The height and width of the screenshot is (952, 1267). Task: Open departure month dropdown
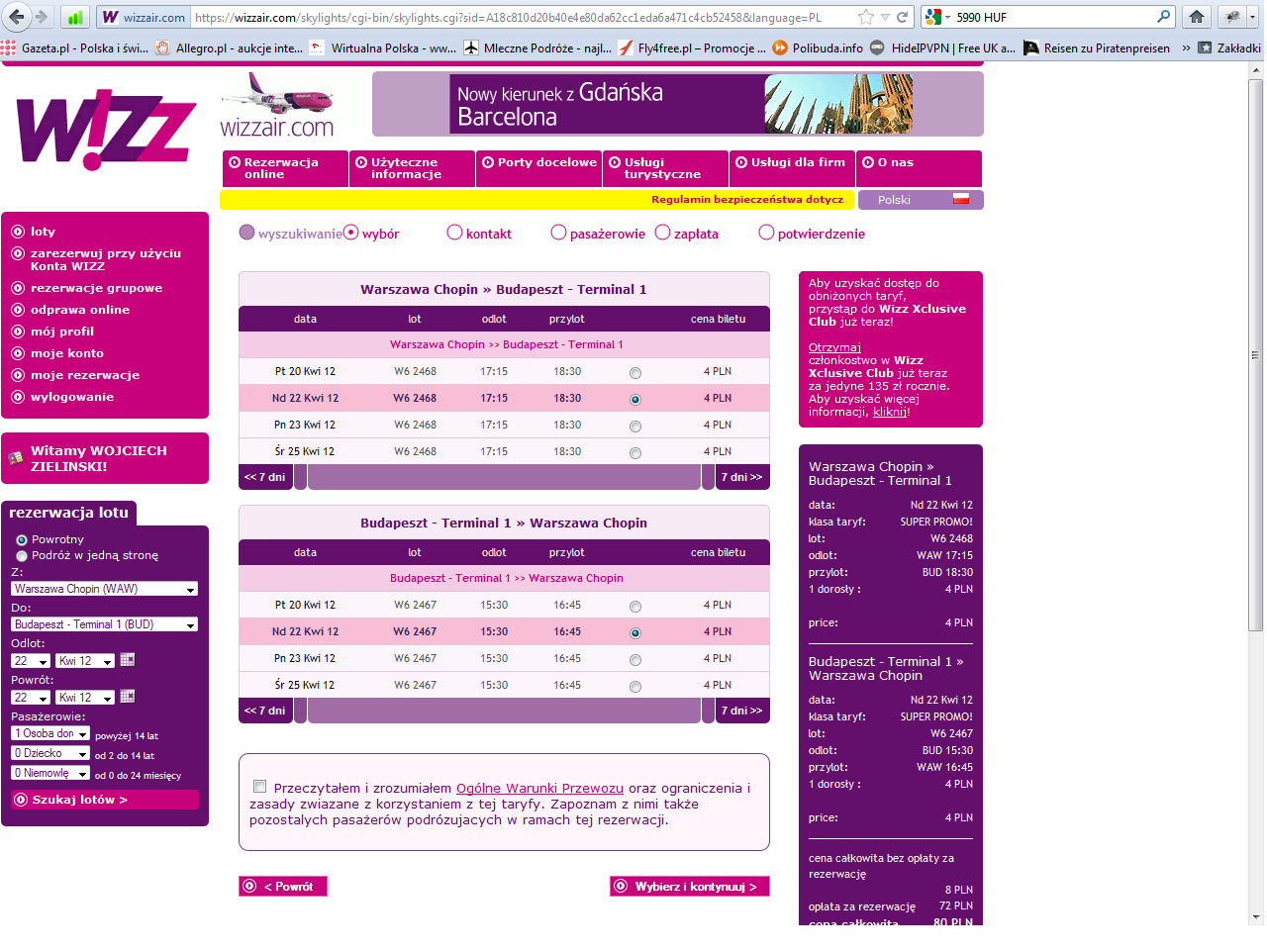[x=85, y=661]
